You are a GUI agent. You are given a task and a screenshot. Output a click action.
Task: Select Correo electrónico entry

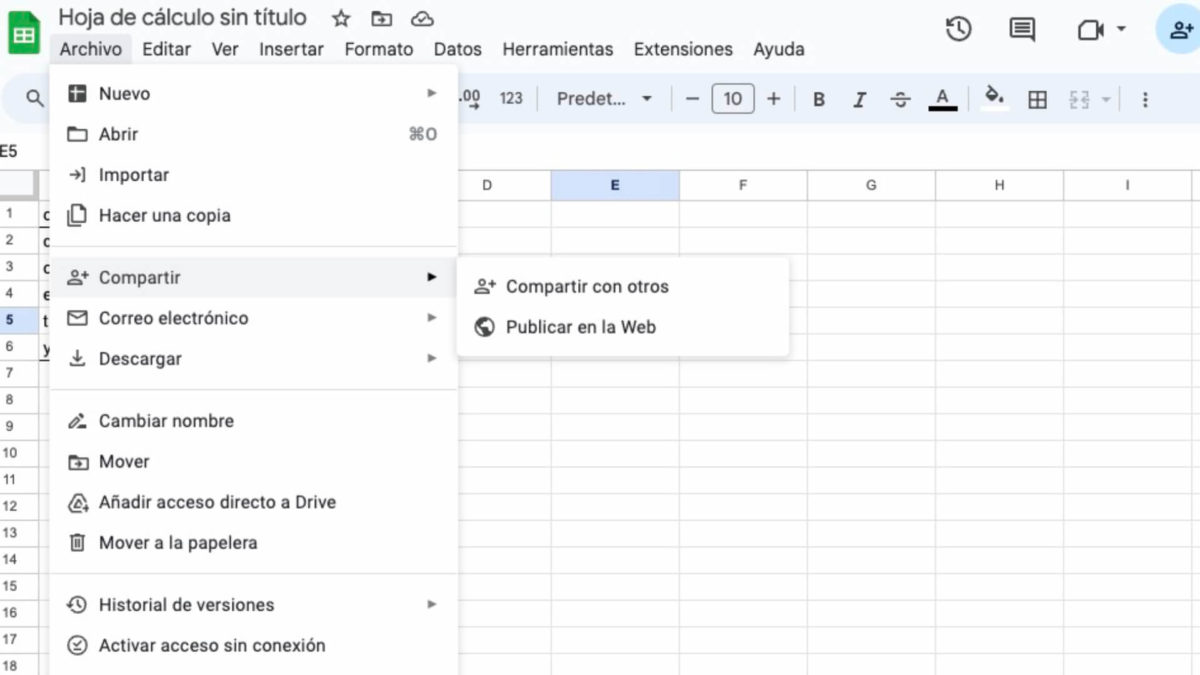coord(254,318)
